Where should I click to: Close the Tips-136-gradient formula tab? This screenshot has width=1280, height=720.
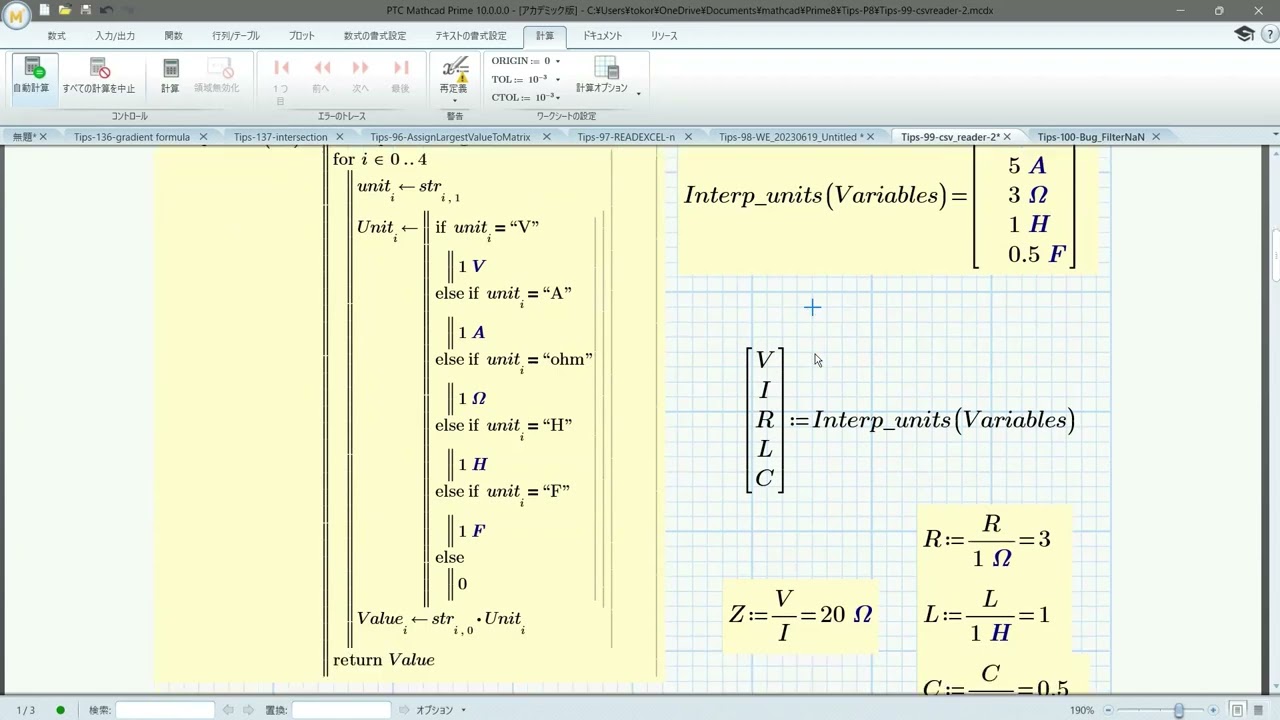point(203,137)
